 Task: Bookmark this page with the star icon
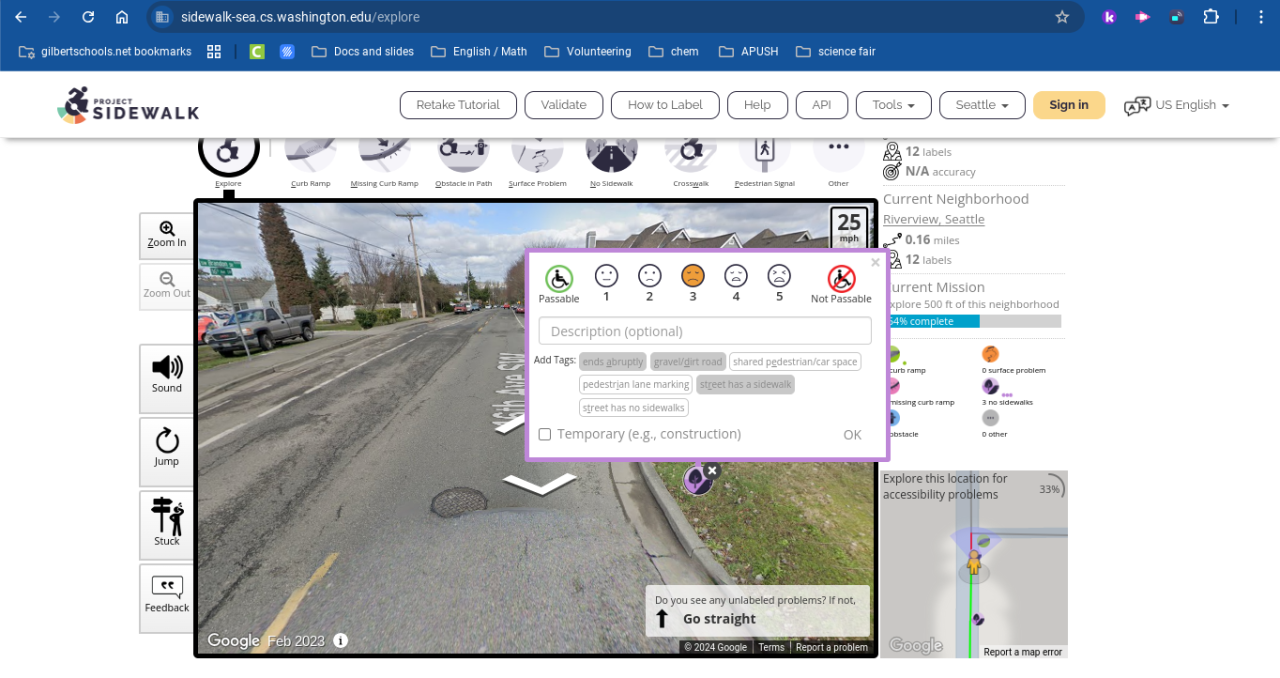pos(1062,17)
